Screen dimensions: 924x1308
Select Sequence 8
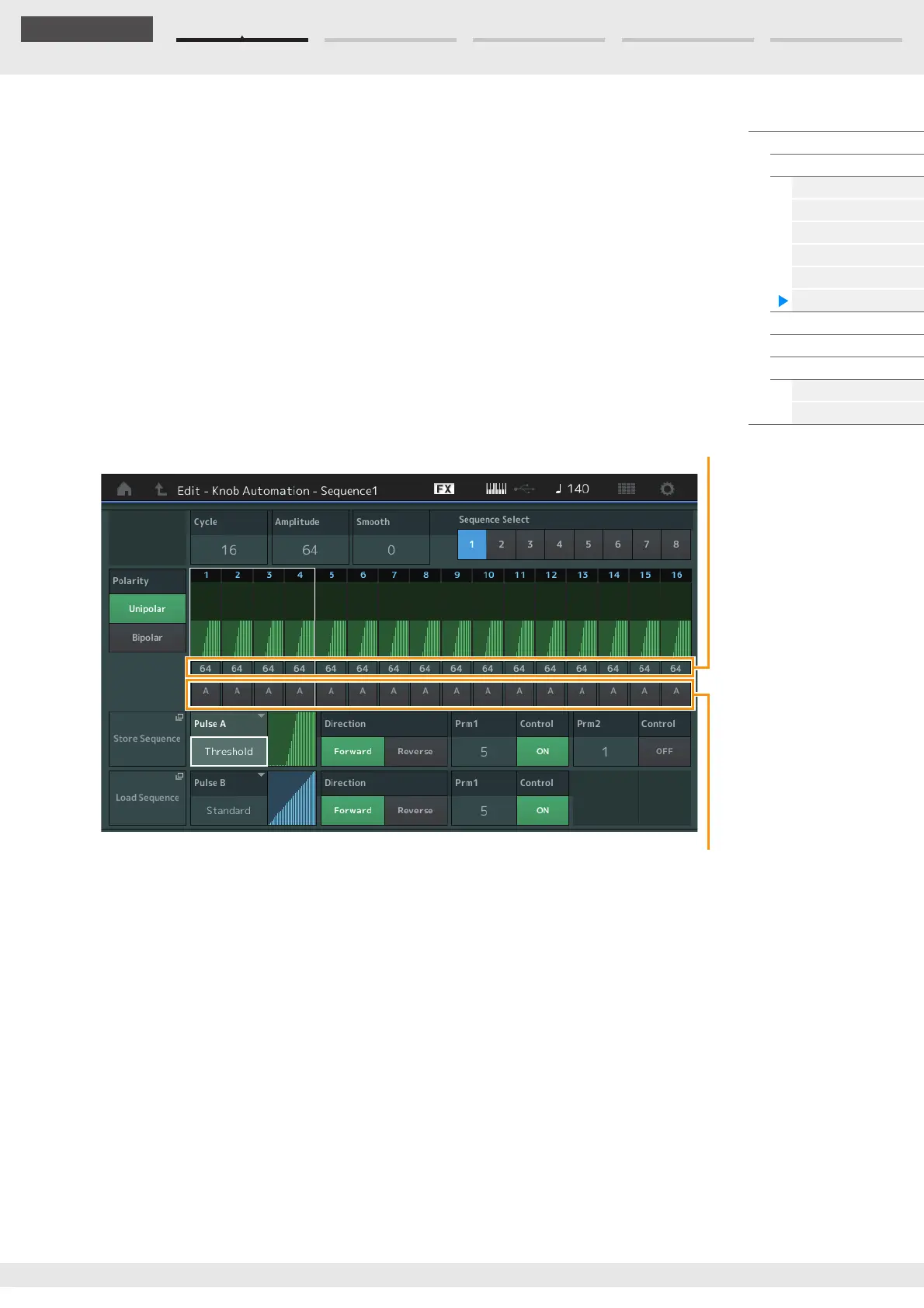coord(676,544)
